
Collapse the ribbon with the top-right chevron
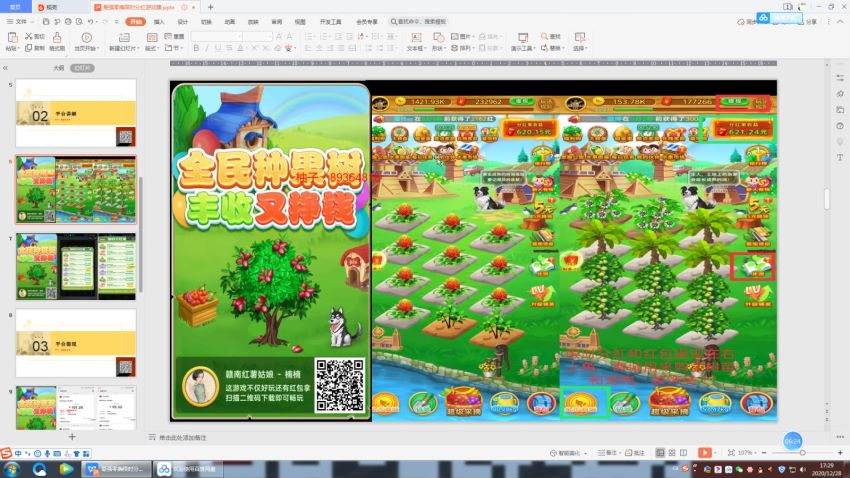pos(841,22)
